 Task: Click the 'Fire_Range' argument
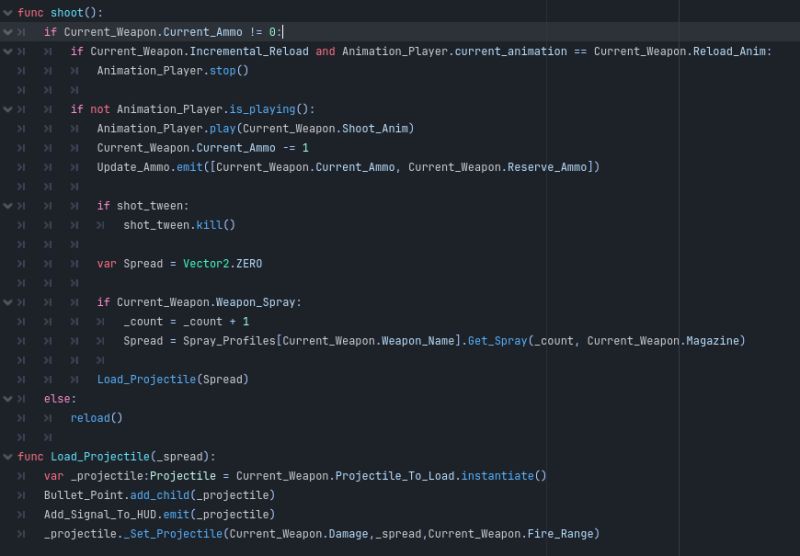(560, 534)
